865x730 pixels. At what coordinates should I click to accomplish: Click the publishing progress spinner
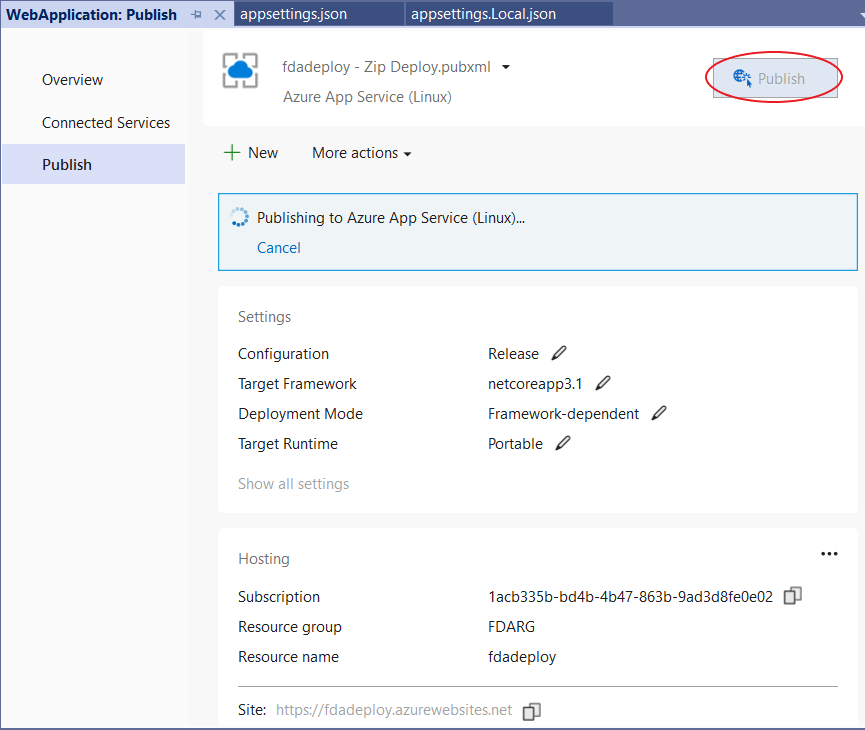(239, 217)
